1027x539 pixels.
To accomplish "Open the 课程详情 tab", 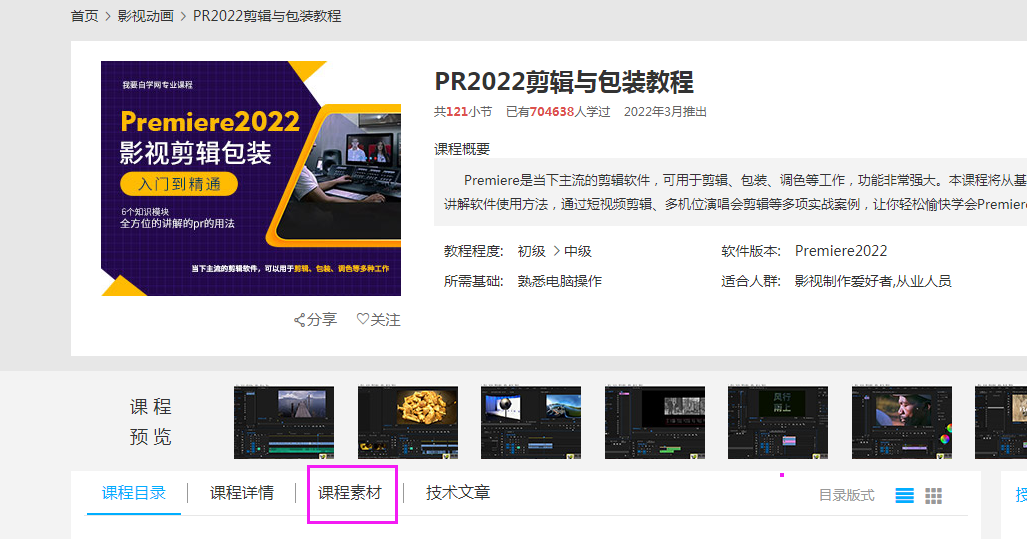I will click(x=242, y=493).
